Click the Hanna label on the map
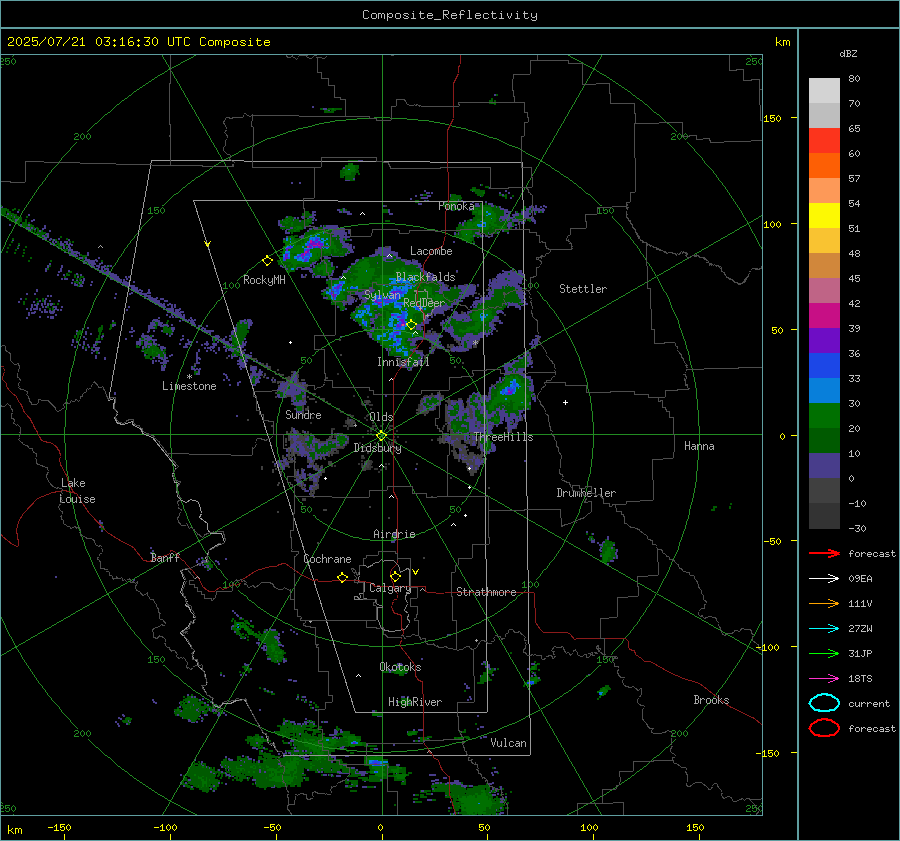This screenshot has width=900, height=841. click(x=699, y=446)
